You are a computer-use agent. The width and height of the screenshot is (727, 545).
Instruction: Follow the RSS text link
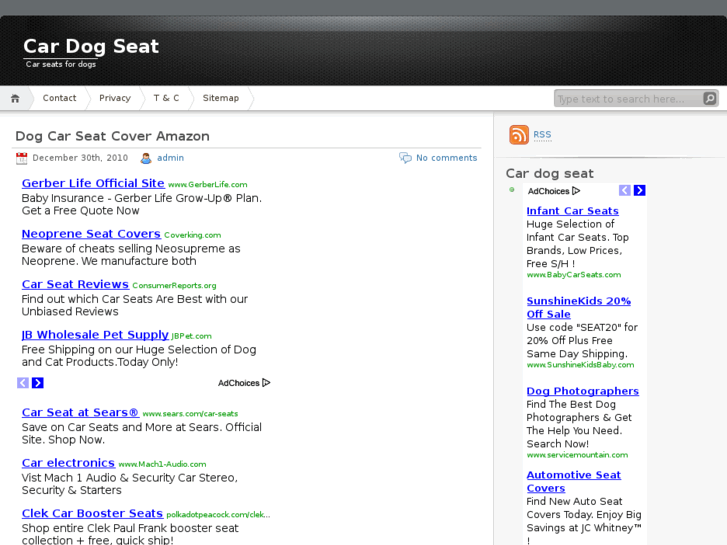(x=542, y=135)
